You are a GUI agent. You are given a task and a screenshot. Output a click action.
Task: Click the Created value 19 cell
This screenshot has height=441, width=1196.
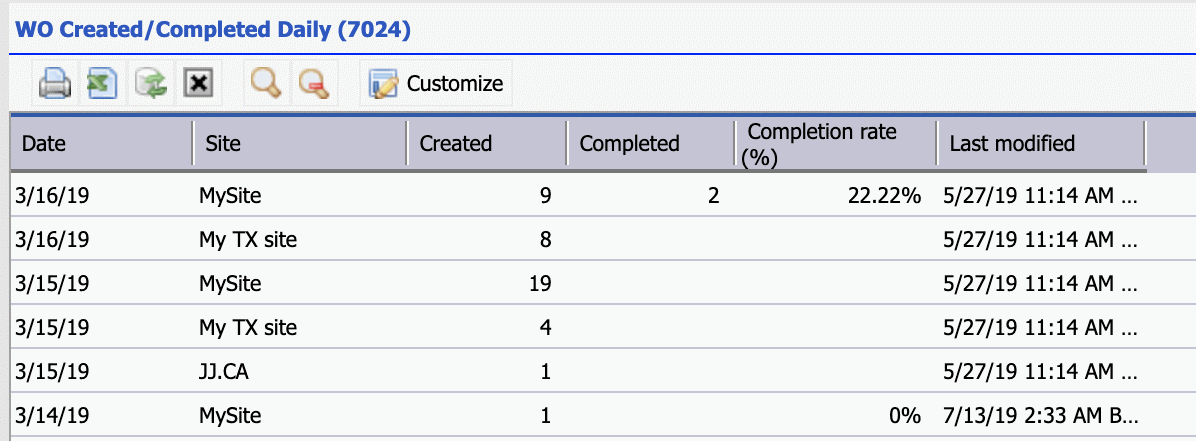(x=540, y=284)
